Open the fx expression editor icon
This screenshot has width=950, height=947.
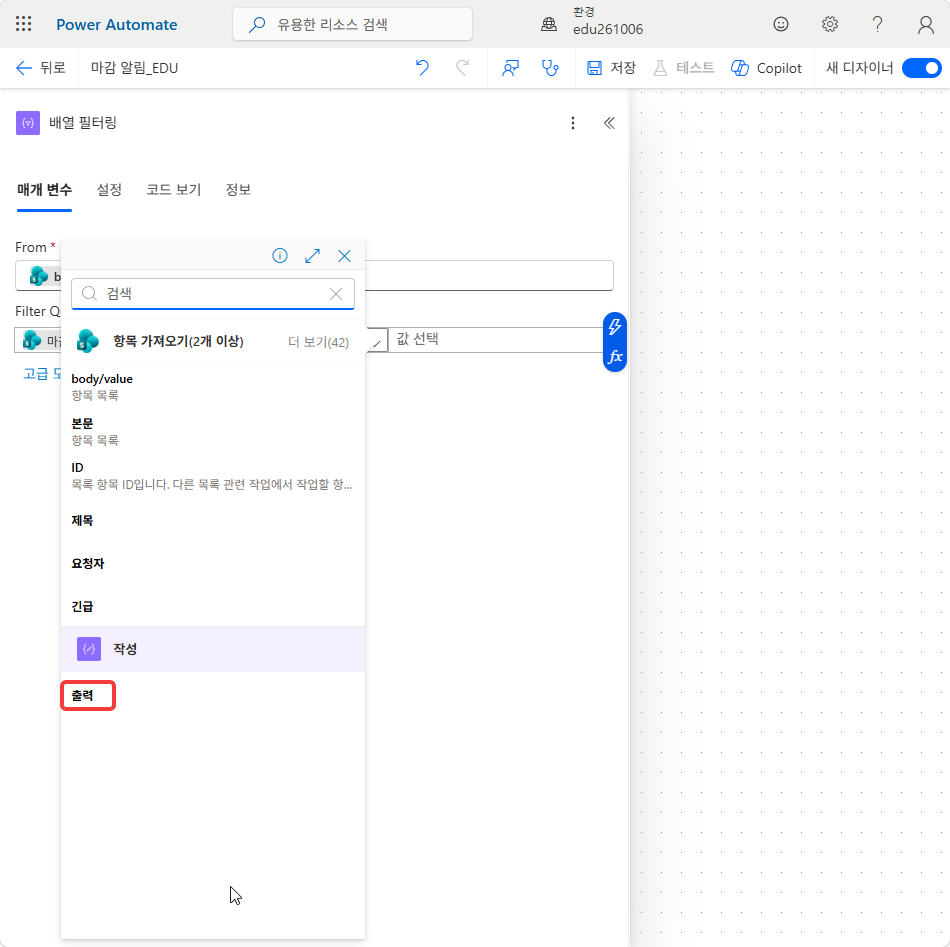point(614,356)
